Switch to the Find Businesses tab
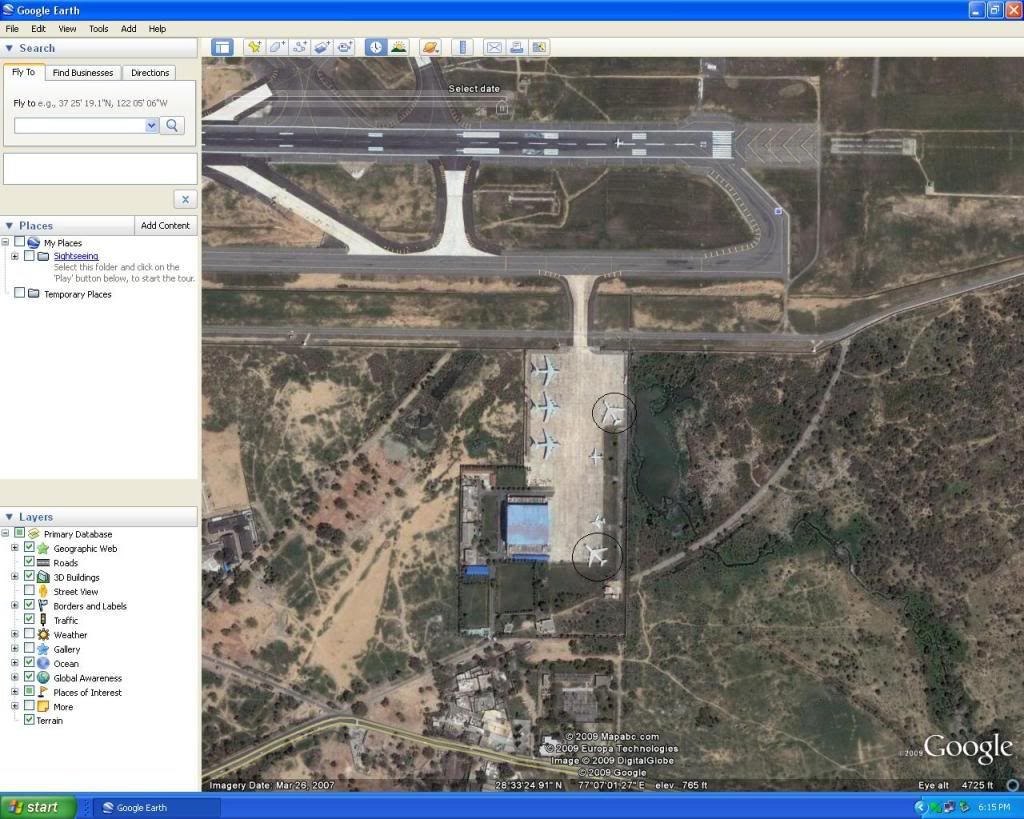 pyautogui.click(x=83, y=72)
